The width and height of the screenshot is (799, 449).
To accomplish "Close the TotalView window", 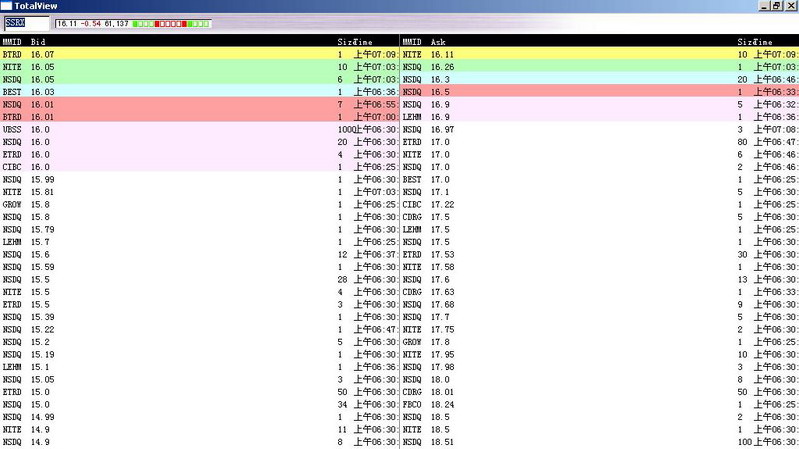I will 791,6.
